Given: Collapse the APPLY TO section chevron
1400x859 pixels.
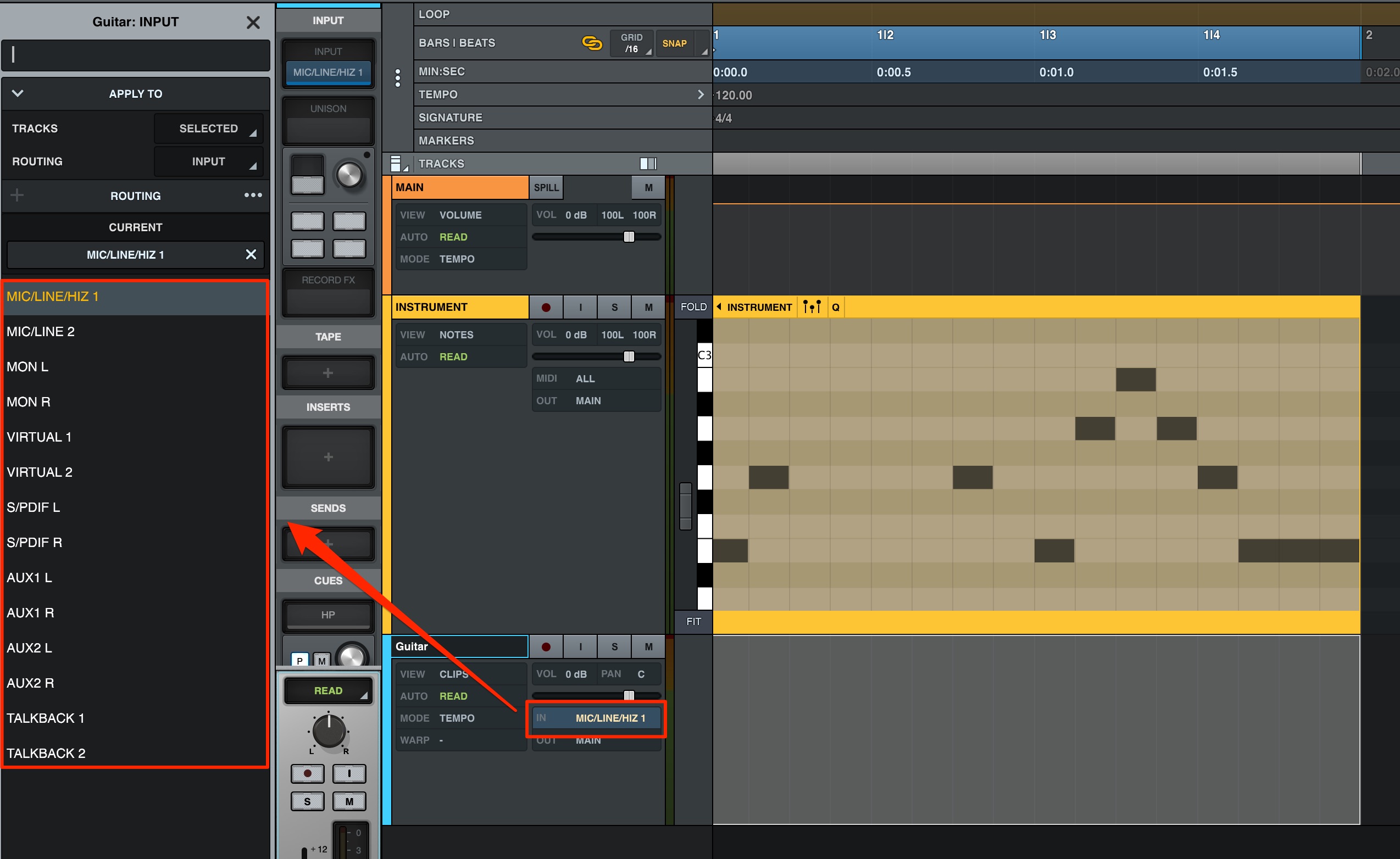Looking at the screenshot, I should [18, 93].
